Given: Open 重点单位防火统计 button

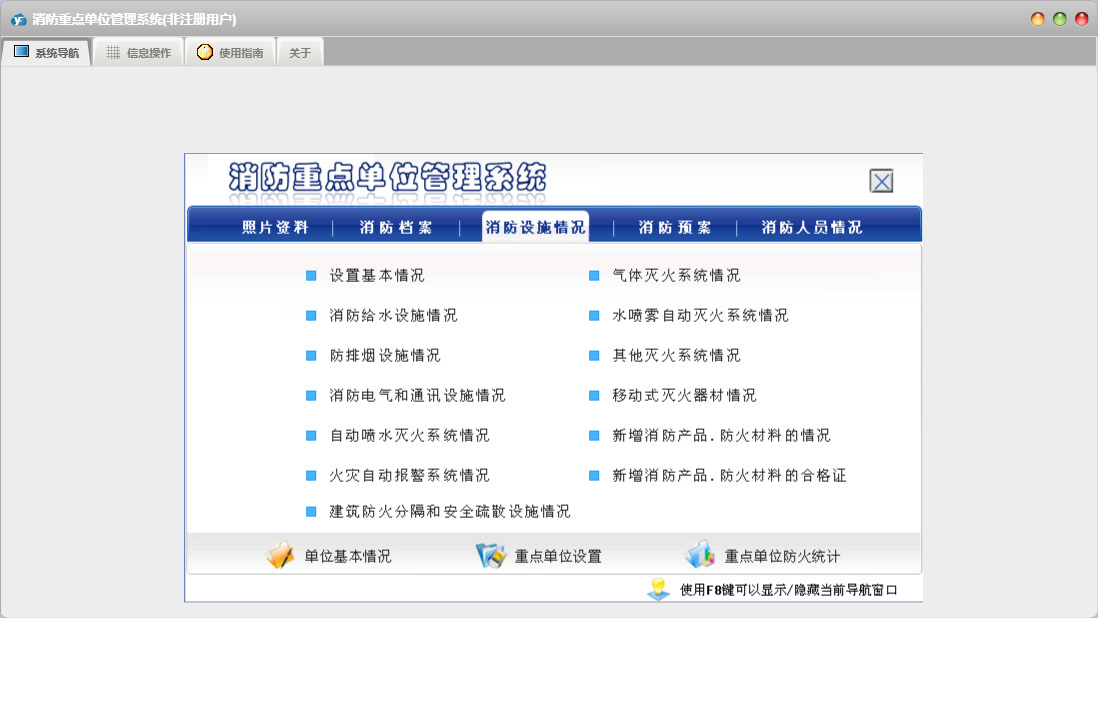Looking at the screenshot, I should point(781,557).
